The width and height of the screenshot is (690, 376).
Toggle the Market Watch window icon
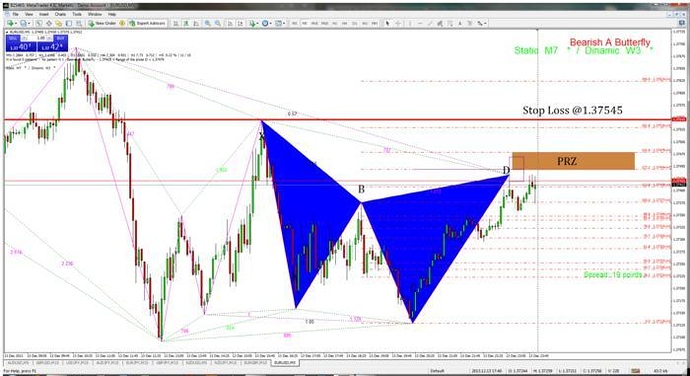click(x=39, y=23)
